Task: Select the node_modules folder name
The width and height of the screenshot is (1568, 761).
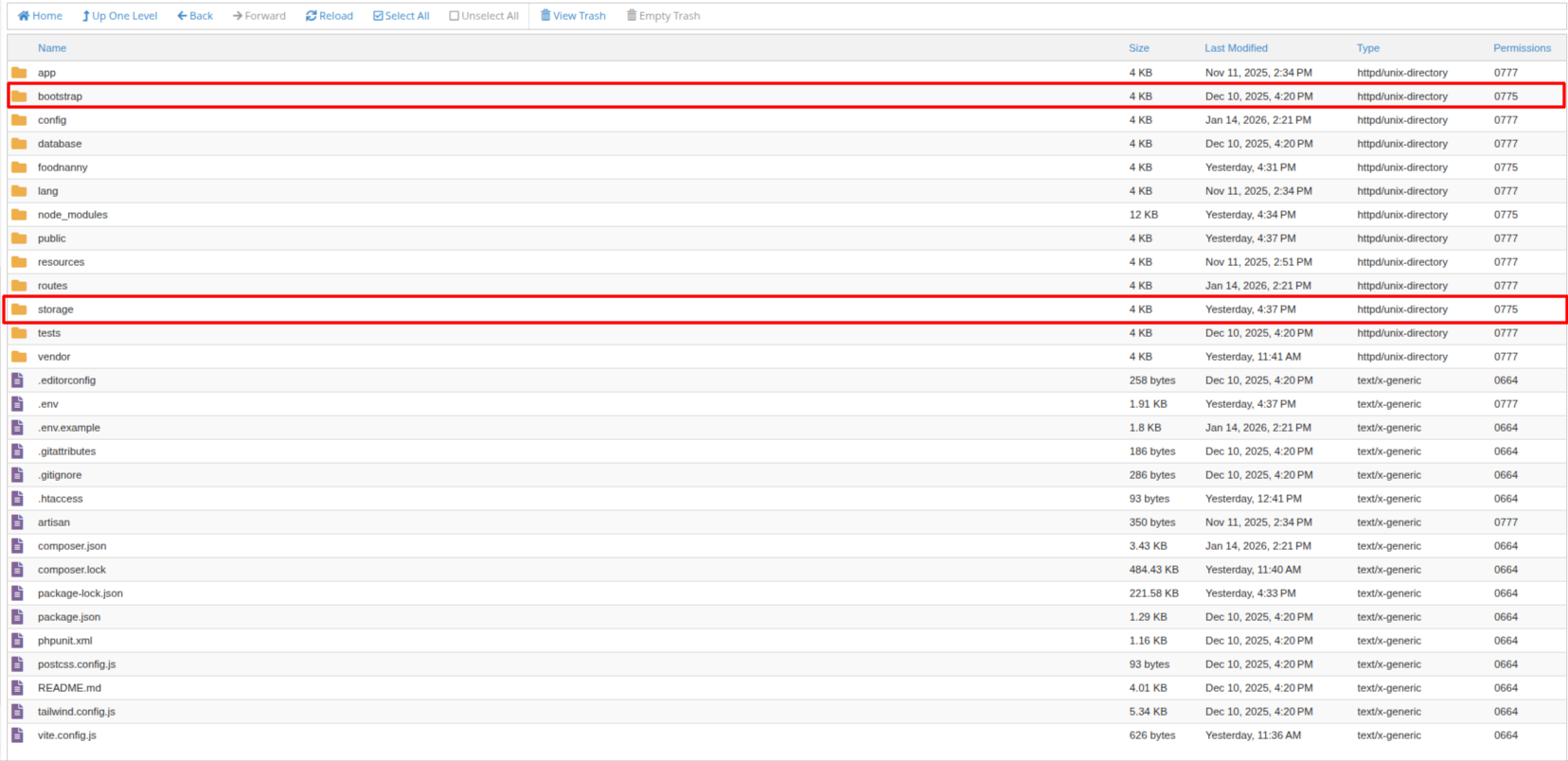Action: click(x=73, y=215)
